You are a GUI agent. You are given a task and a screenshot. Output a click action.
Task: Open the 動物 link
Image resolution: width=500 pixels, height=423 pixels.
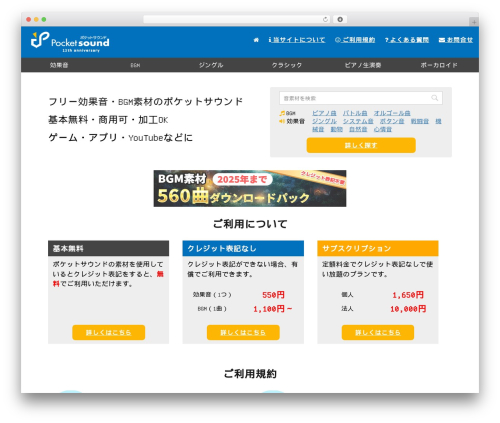336,129
